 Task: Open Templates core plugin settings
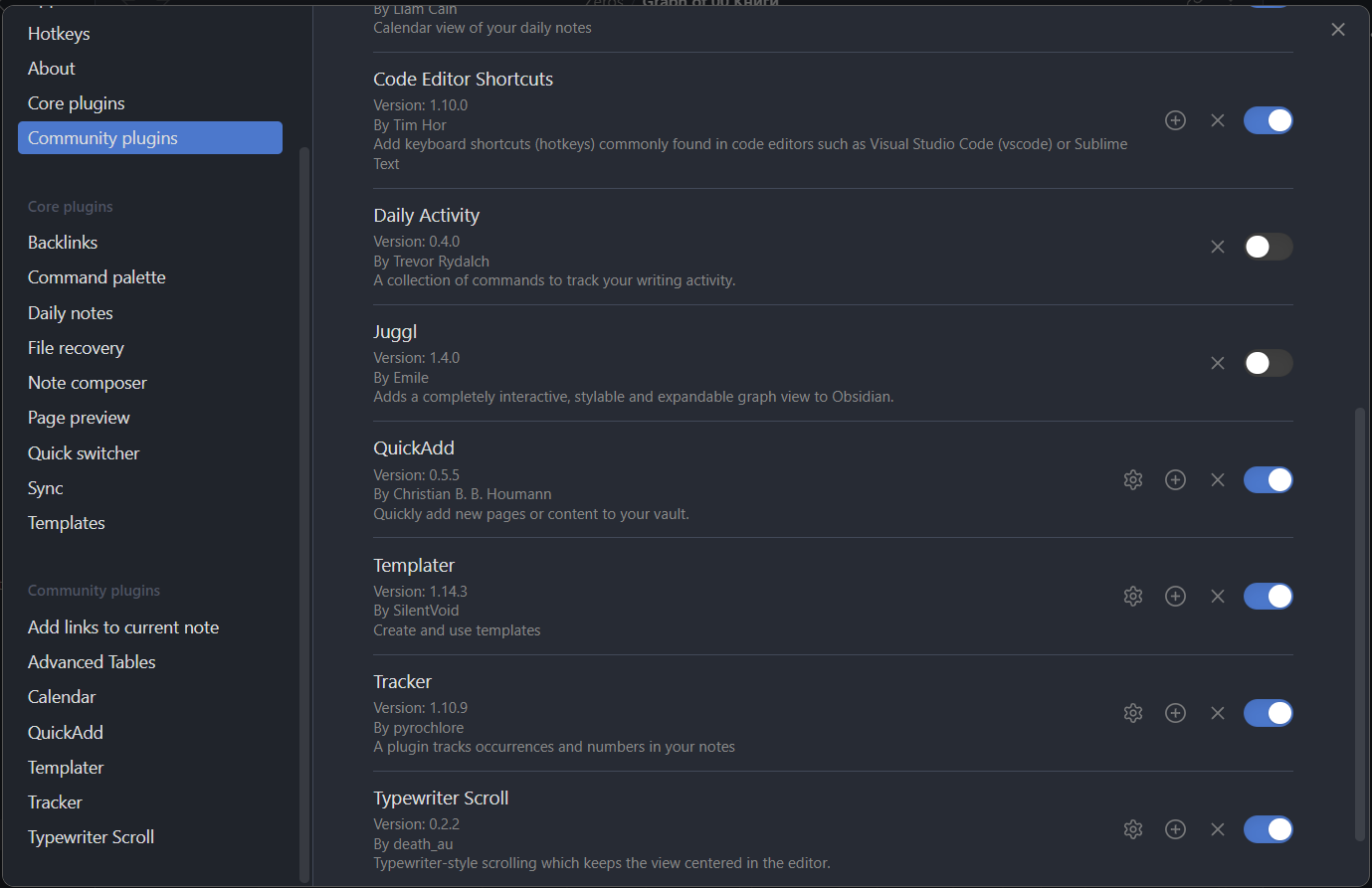[150, 523]
